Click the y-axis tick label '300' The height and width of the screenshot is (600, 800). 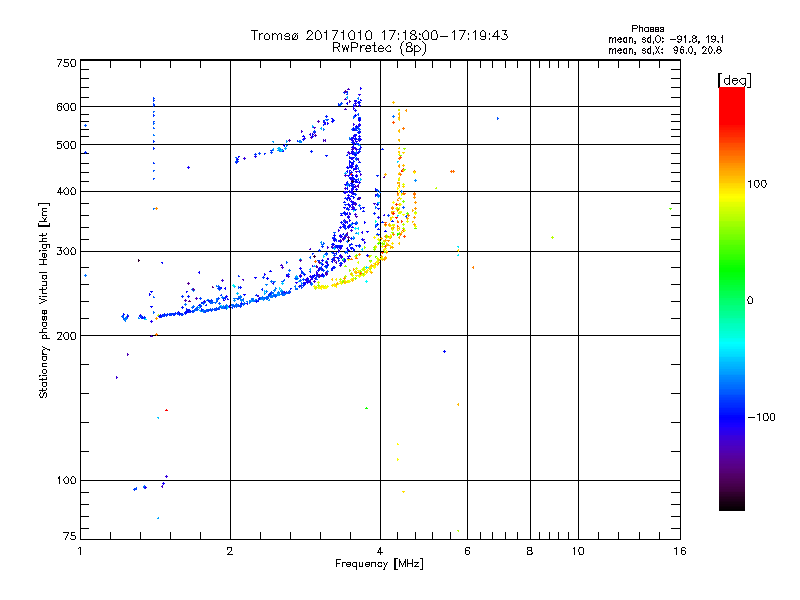point(66,251)
